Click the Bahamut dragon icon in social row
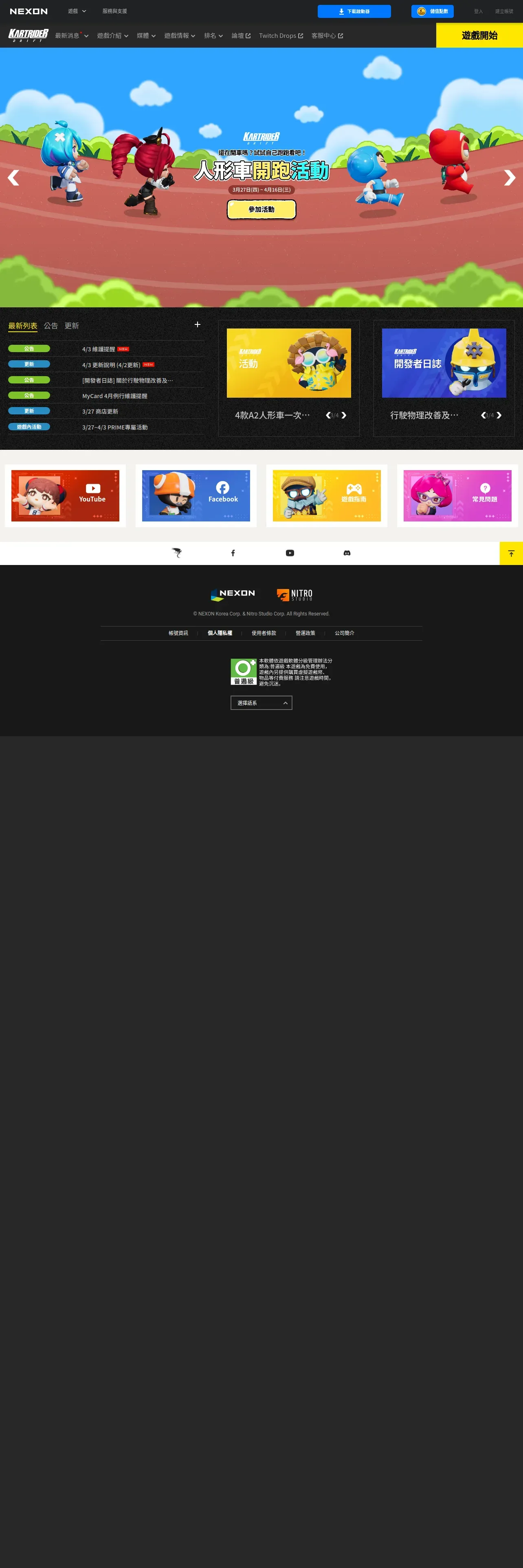 click(176, 553)
